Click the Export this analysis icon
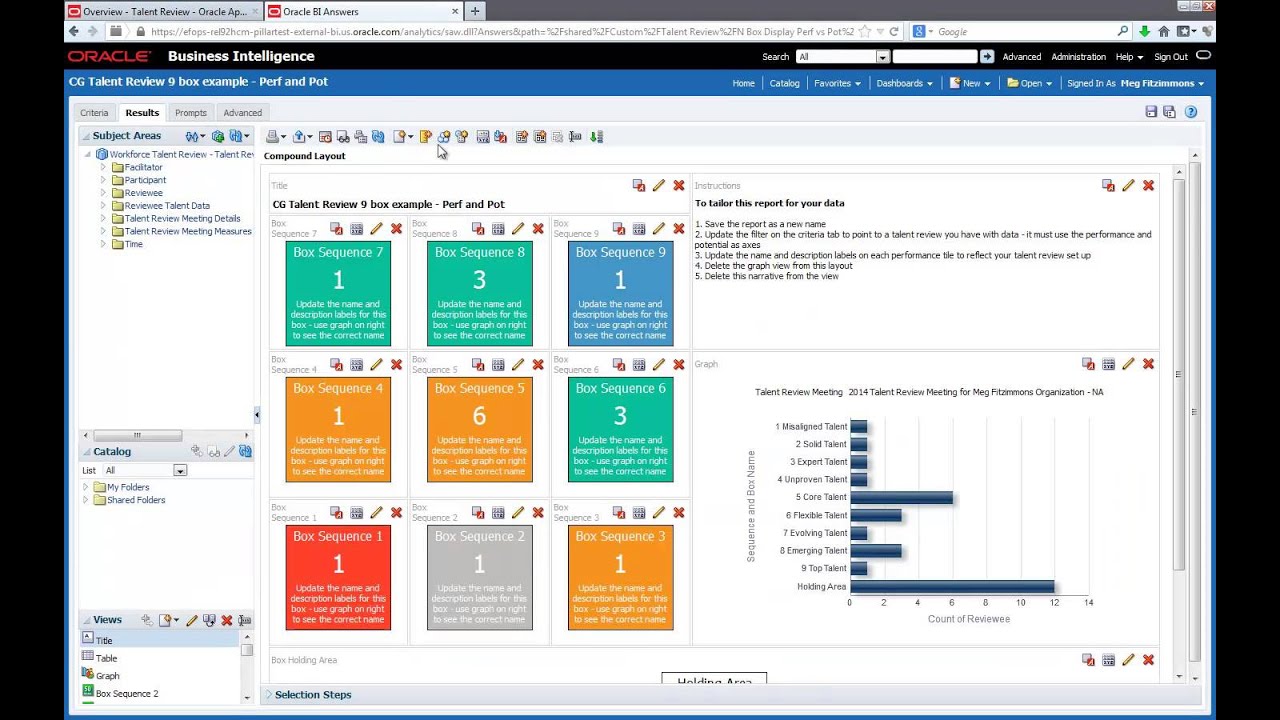1280x720 pixels. 298,136
